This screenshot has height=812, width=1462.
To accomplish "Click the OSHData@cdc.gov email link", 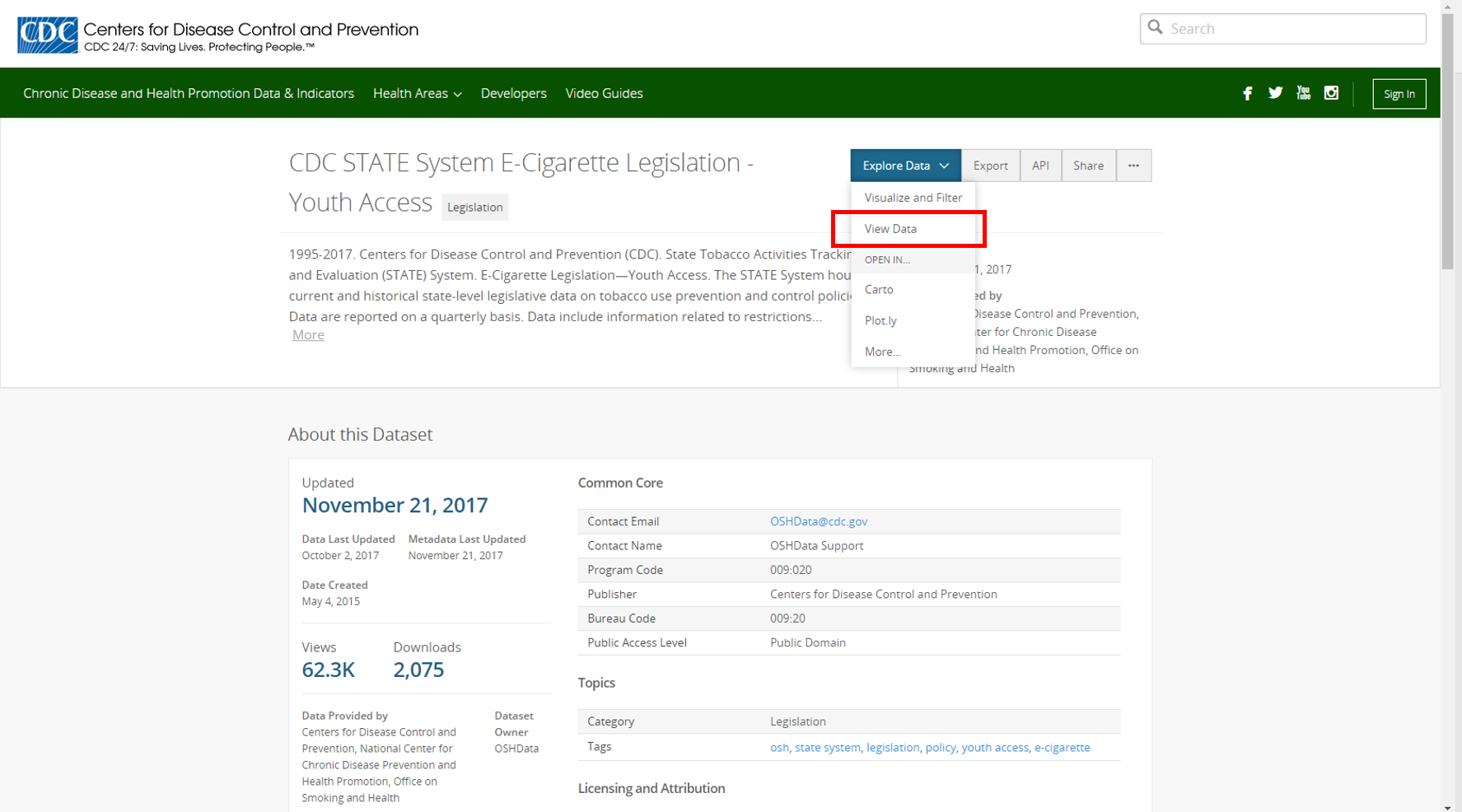I will point(818,521).
